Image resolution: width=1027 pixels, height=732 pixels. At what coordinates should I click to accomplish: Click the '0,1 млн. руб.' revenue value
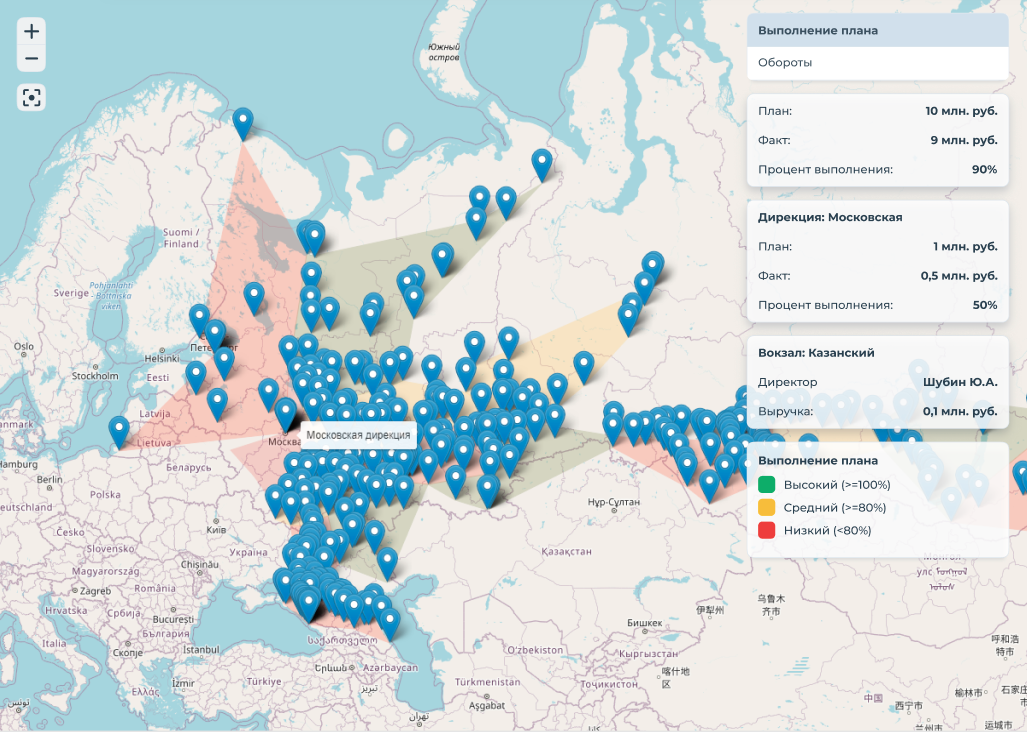tap(960, 411)
